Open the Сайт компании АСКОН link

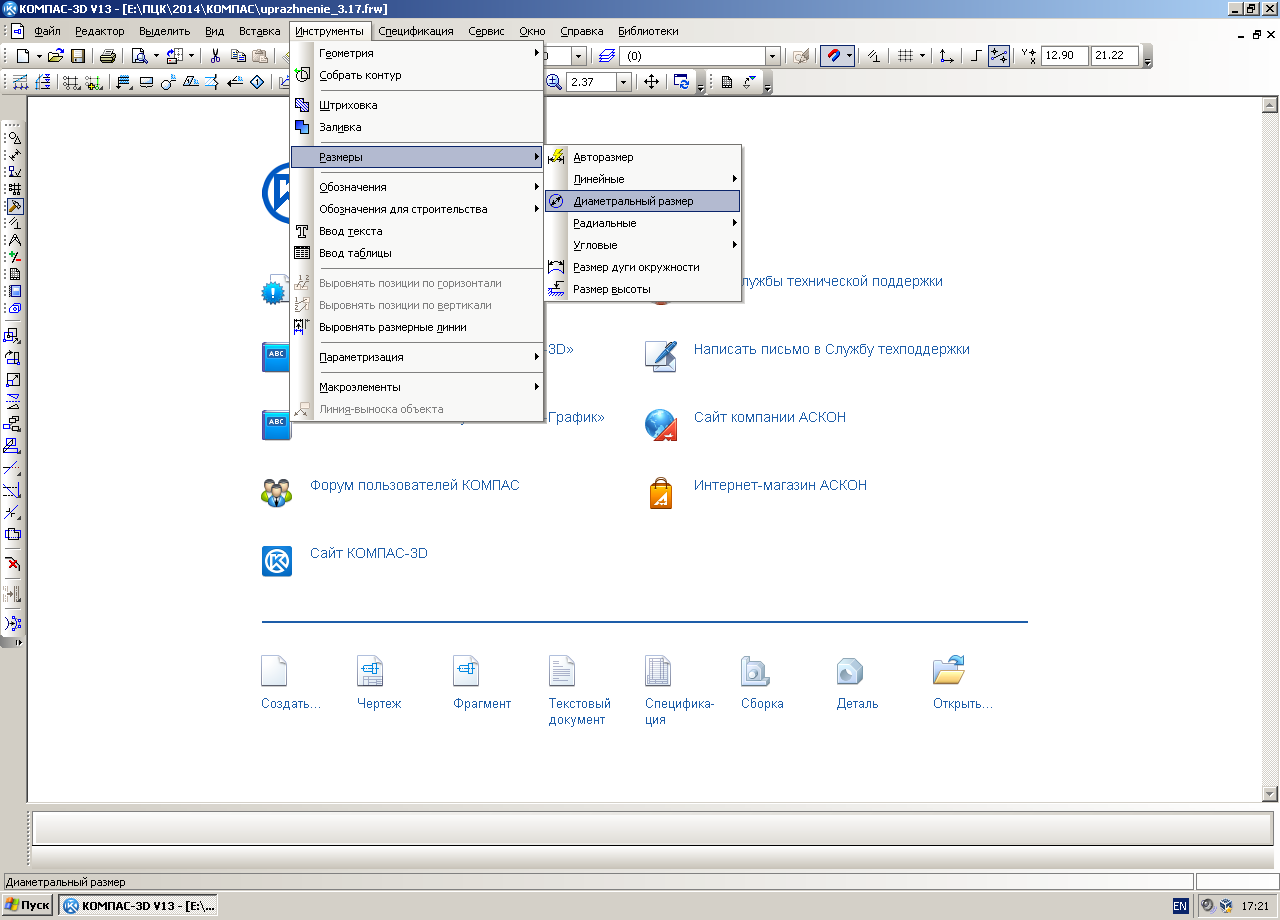click(x=770, y=417)
